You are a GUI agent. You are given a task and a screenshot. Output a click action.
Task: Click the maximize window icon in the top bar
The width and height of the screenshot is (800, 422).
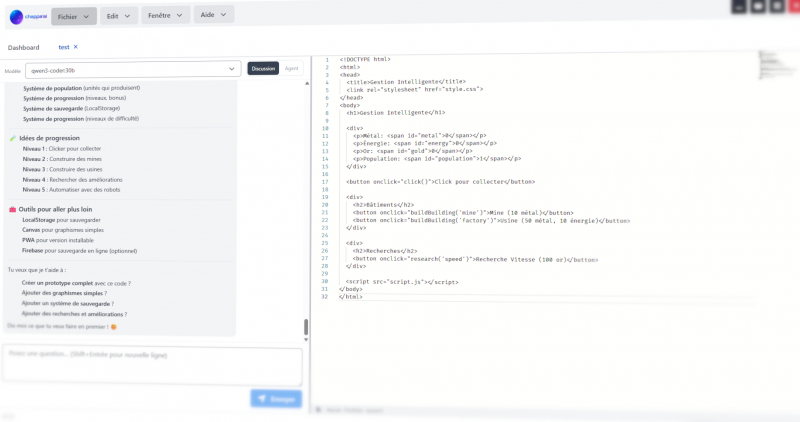(x=757, y=6)
